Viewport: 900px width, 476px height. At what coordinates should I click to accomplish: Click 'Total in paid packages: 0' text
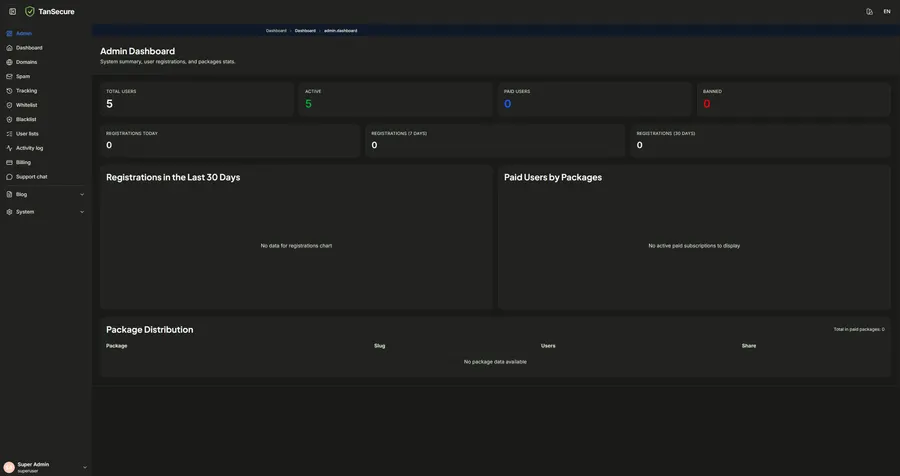[859, 330]
